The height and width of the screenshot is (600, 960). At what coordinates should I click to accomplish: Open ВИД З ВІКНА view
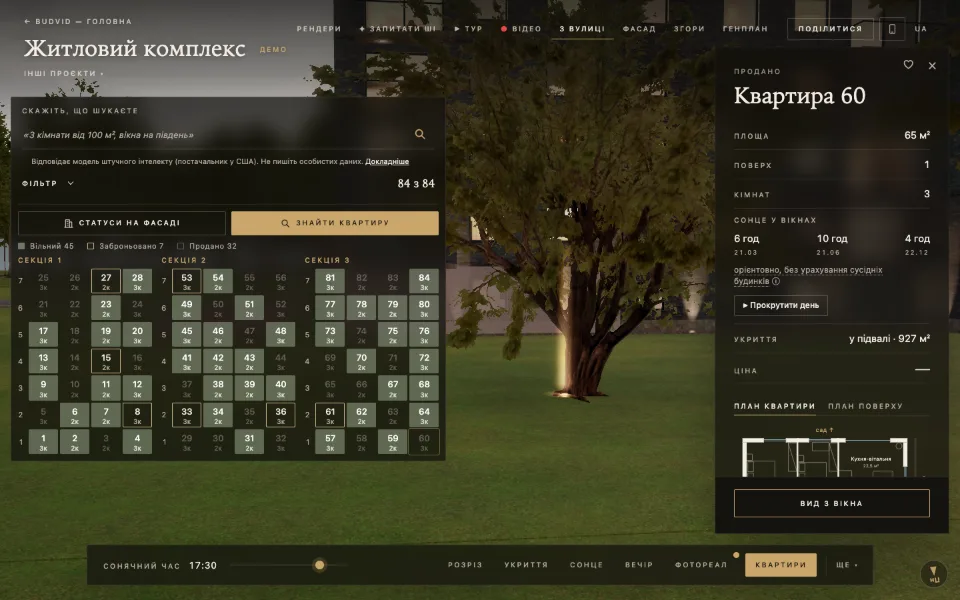tap(831, 503)
